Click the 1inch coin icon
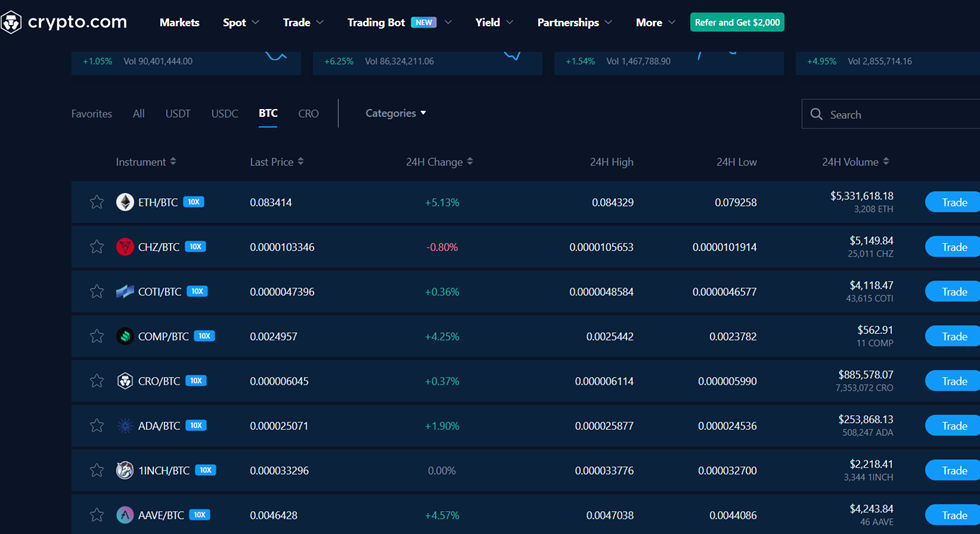The width and height of the screenshot is (980, 534). click(125, 470)
